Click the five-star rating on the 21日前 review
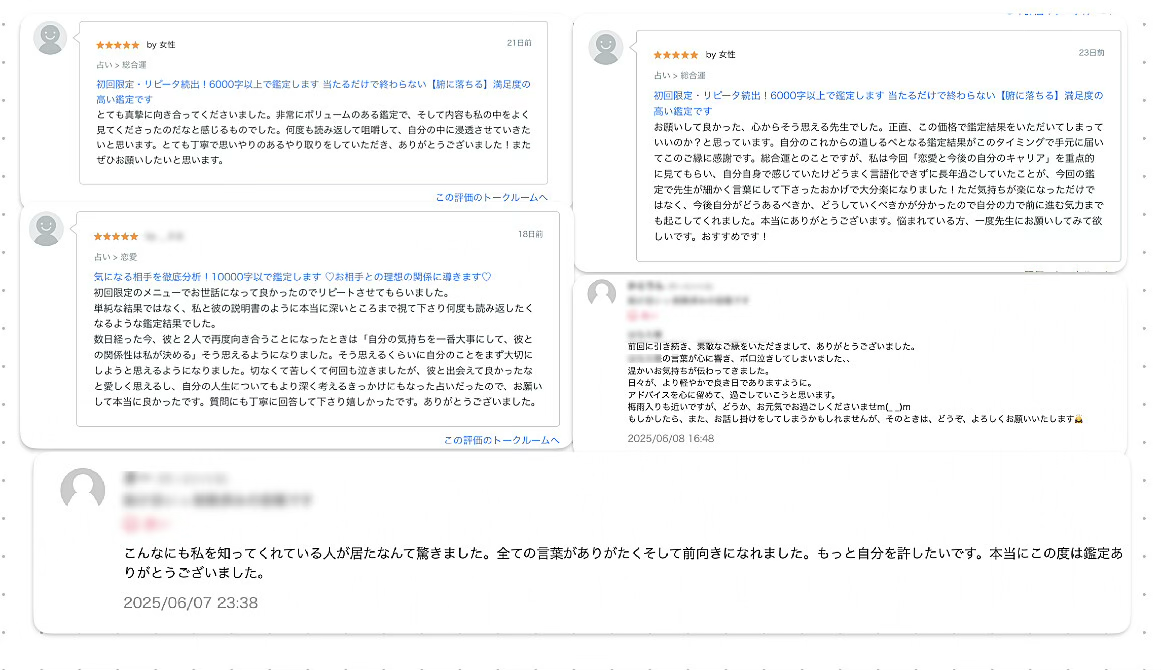This screenshot has width=1161, height=670. pyautogui.click(x=117, y=45)
